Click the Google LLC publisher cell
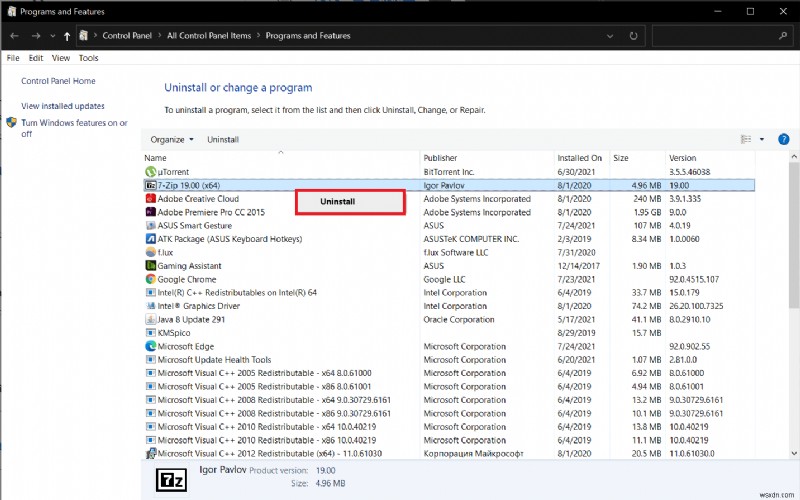This screenshot has height=500, width=800. coord(444,279)
